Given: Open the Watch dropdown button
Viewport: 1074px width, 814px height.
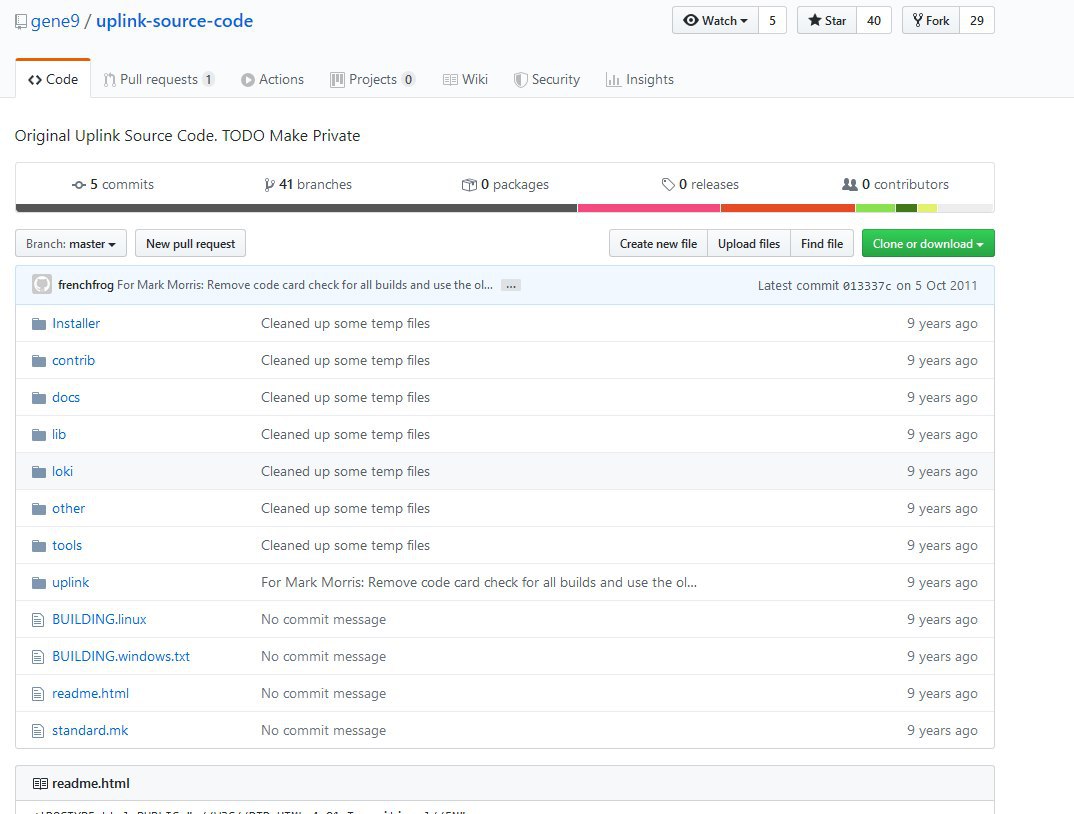Looking at the screenshot, I should [715, 21].
